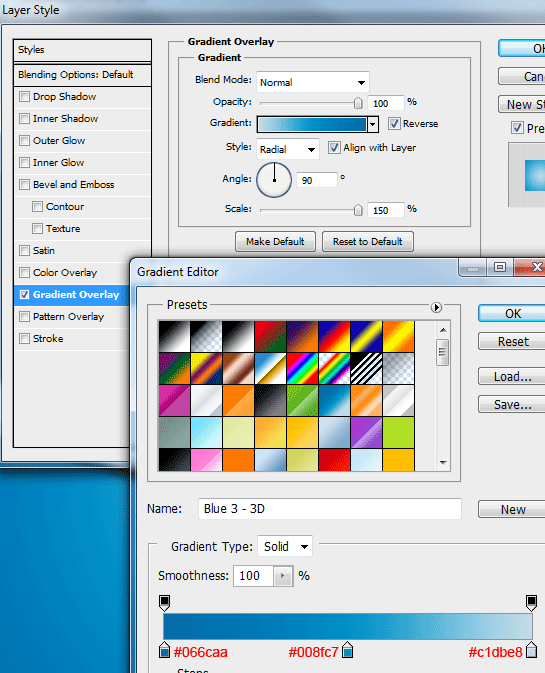The height and width of the screenshot is (673, 545).
Task: Click the Angle dial control
Action: coord(274,180)
